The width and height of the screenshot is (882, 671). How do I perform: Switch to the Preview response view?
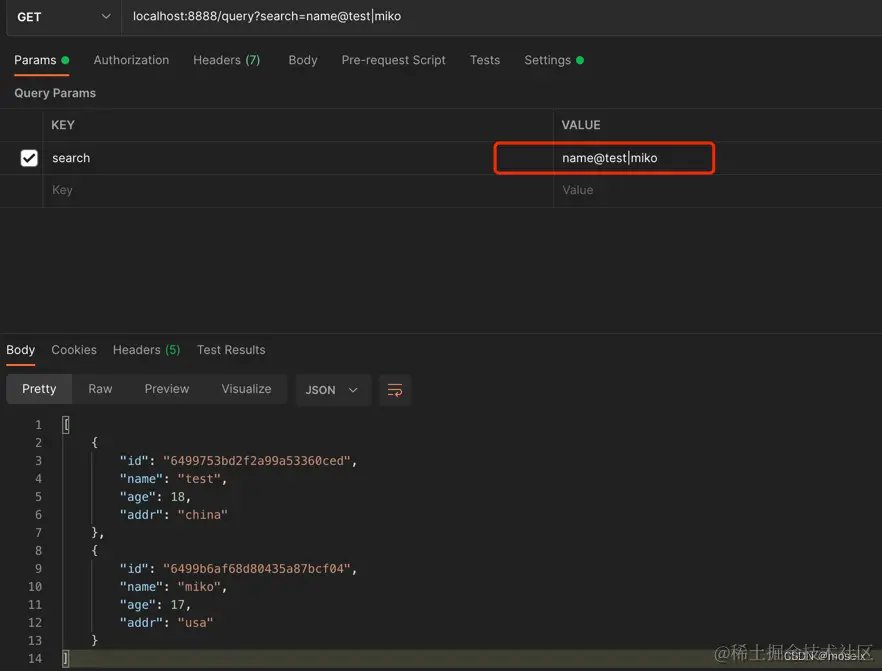pos(166,389)
